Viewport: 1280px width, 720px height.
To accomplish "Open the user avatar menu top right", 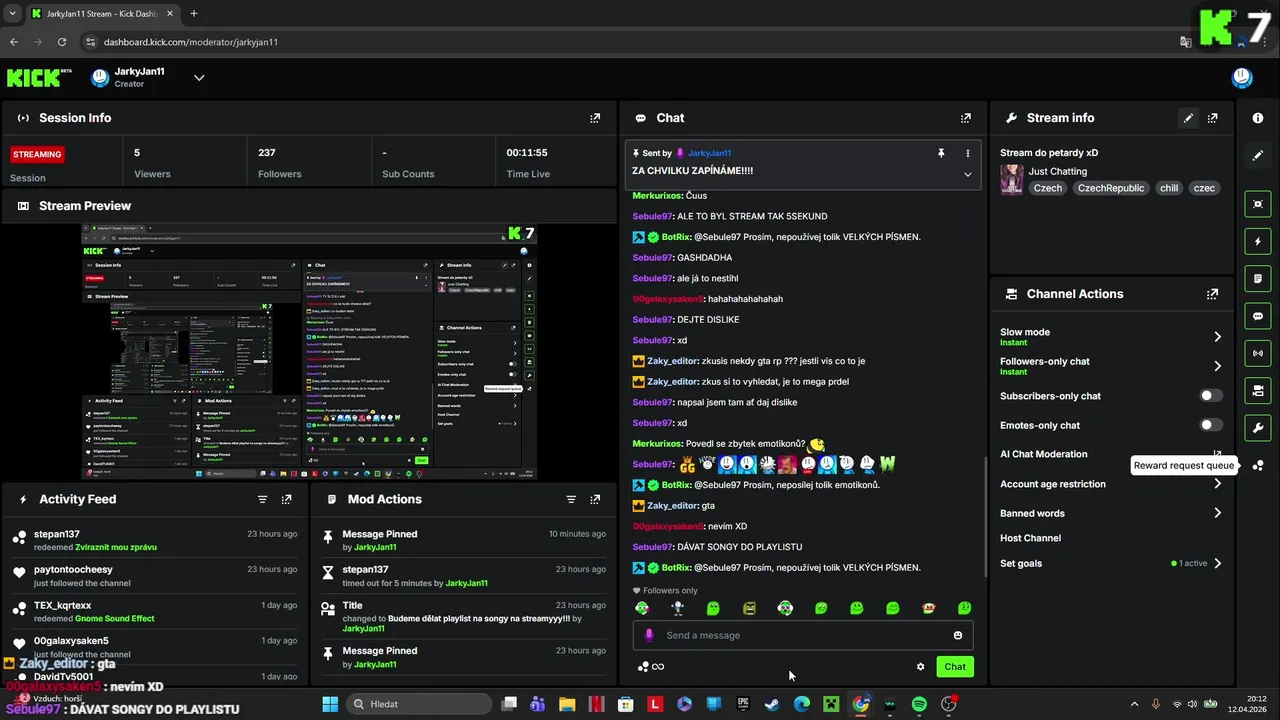I will (x=1242, y=78).
